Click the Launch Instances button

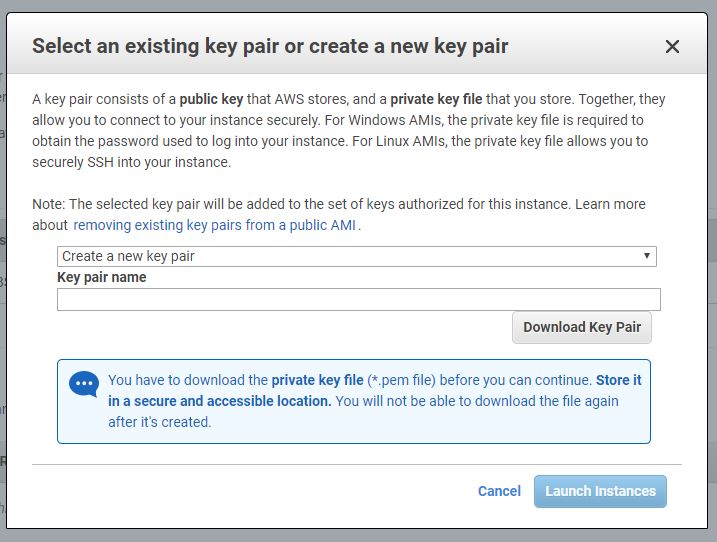(x=600, y=491)
